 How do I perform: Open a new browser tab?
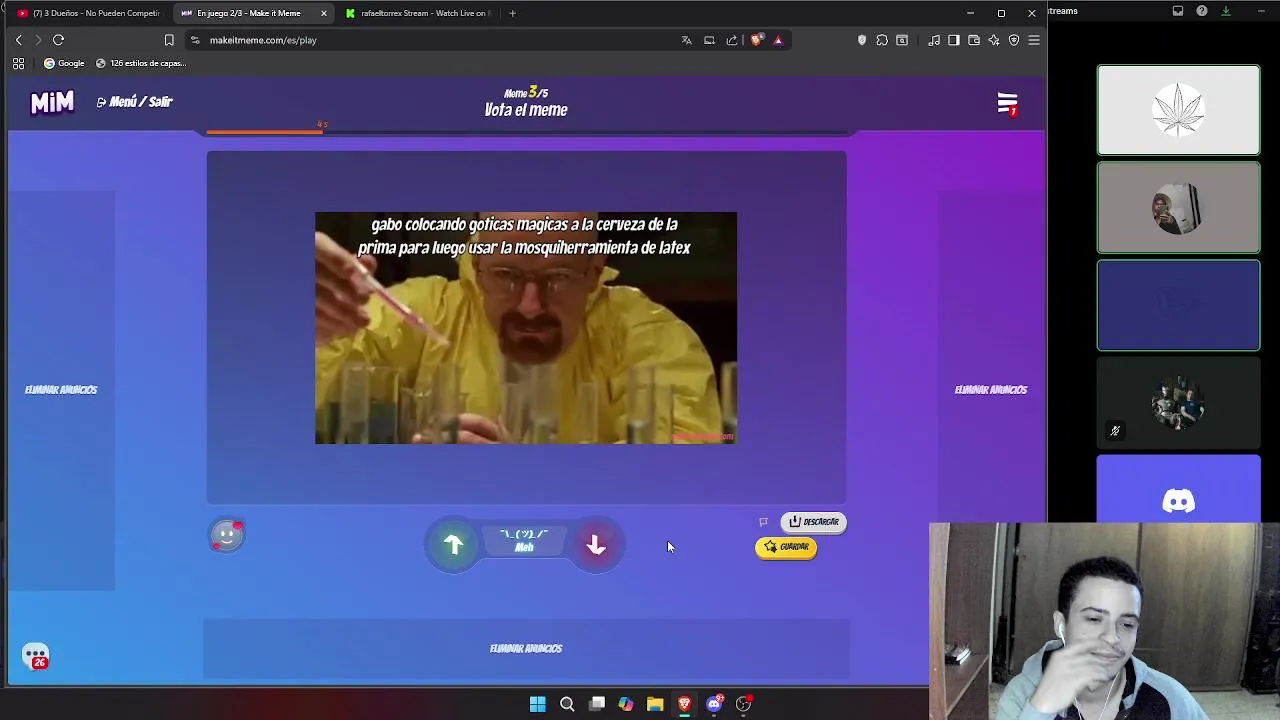click(x=512, y=13)
